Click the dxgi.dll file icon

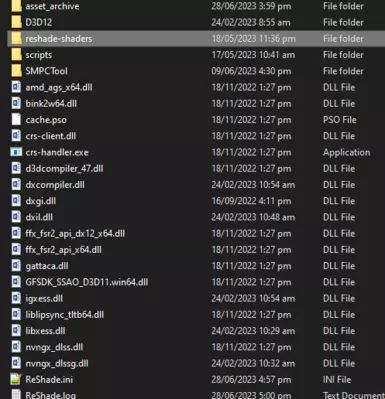pos(16,201)
